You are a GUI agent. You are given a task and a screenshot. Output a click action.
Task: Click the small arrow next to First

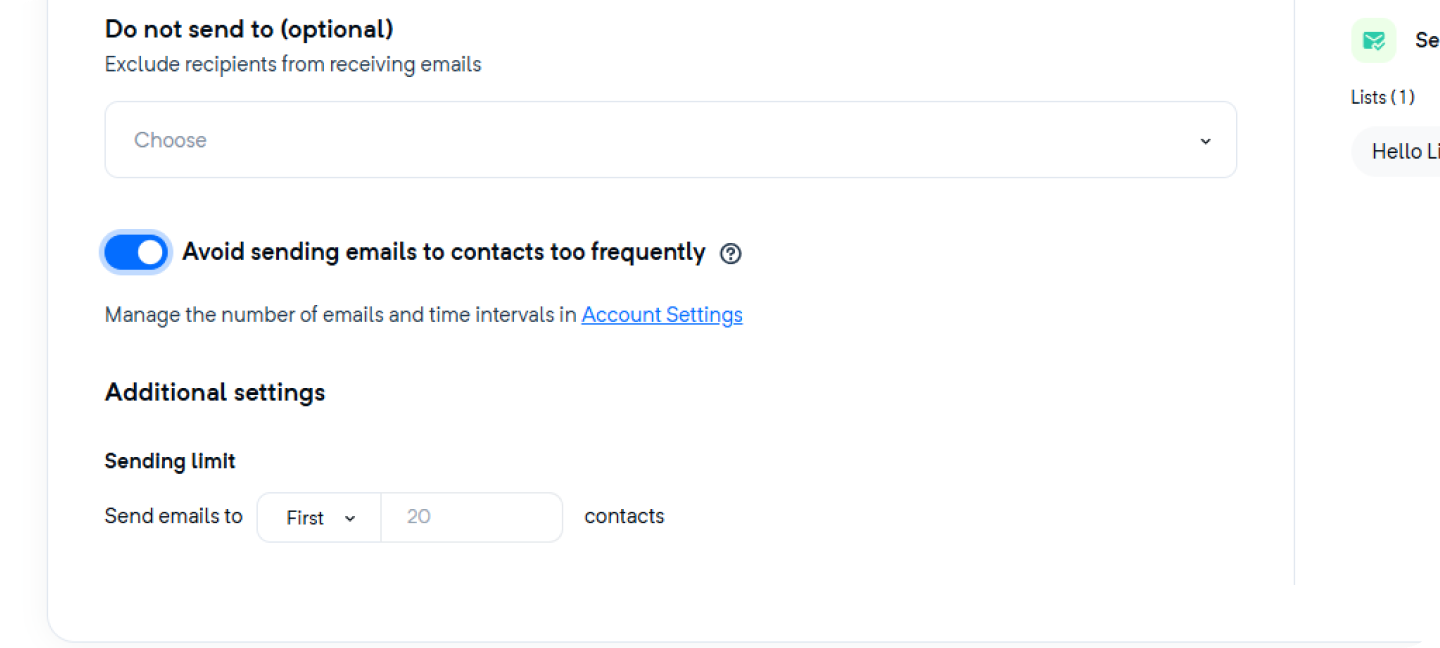(x=350, y=518)
